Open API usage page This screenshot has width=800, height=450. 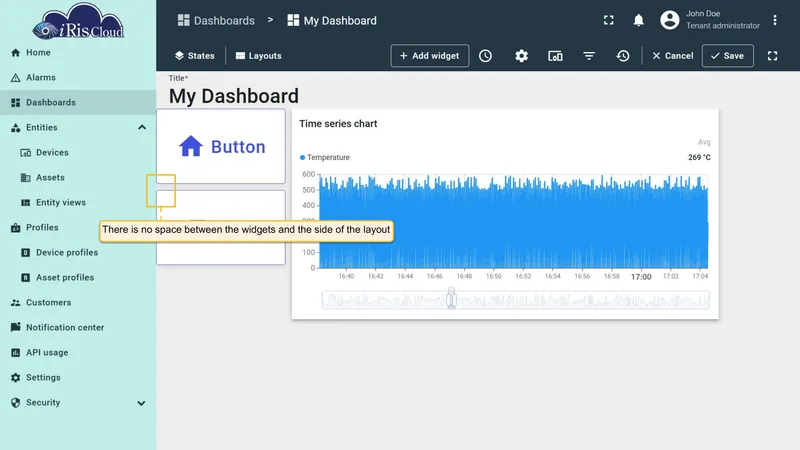78,353
